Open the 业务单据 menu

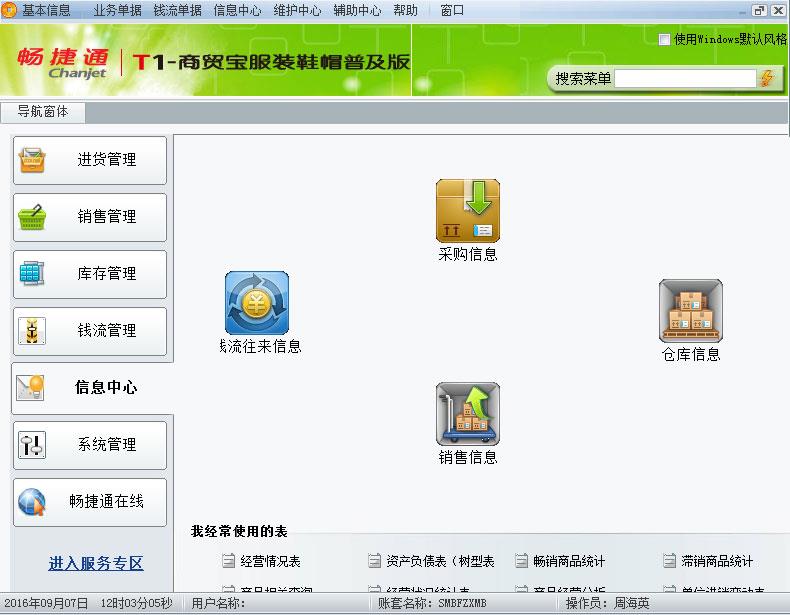117,10
